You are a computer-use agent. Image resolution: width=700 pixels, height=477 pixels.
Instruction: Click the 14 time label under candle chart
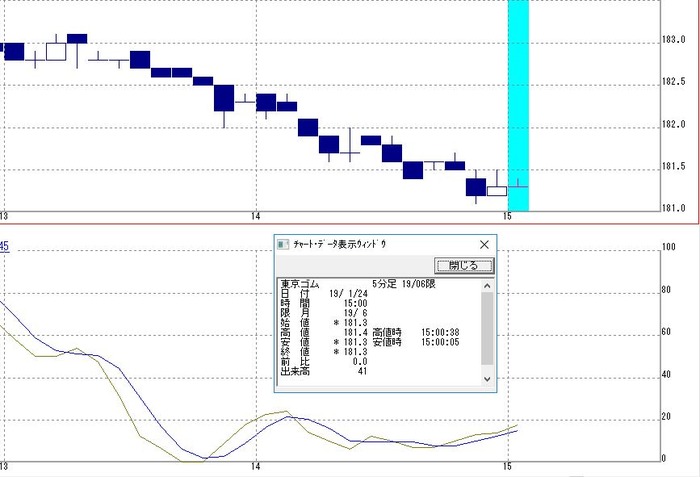point(255,217)
